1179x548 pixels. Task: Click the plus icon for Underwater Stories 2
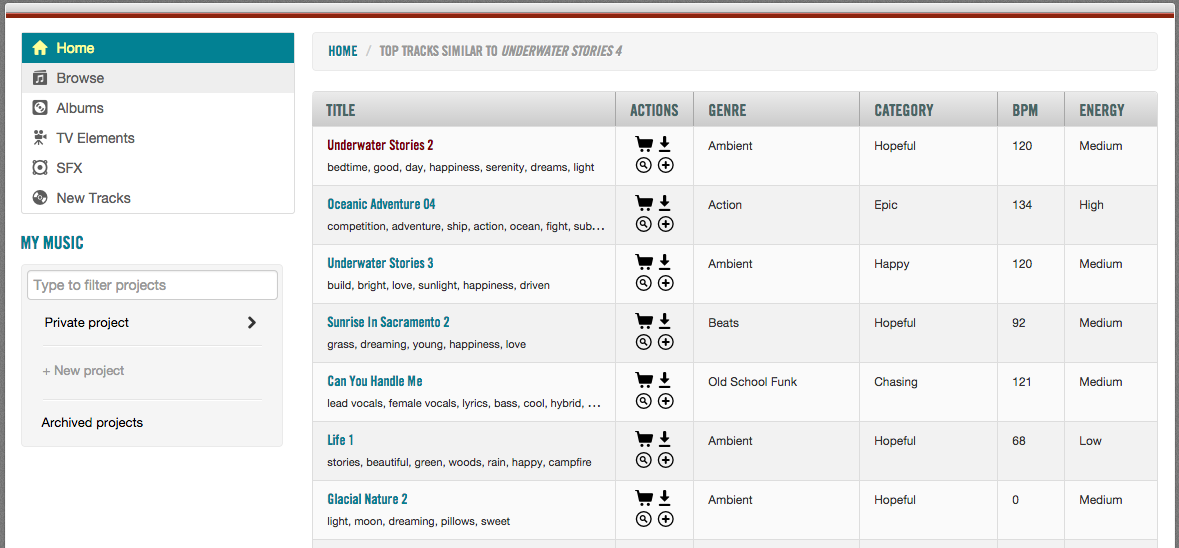coord(666,165)
